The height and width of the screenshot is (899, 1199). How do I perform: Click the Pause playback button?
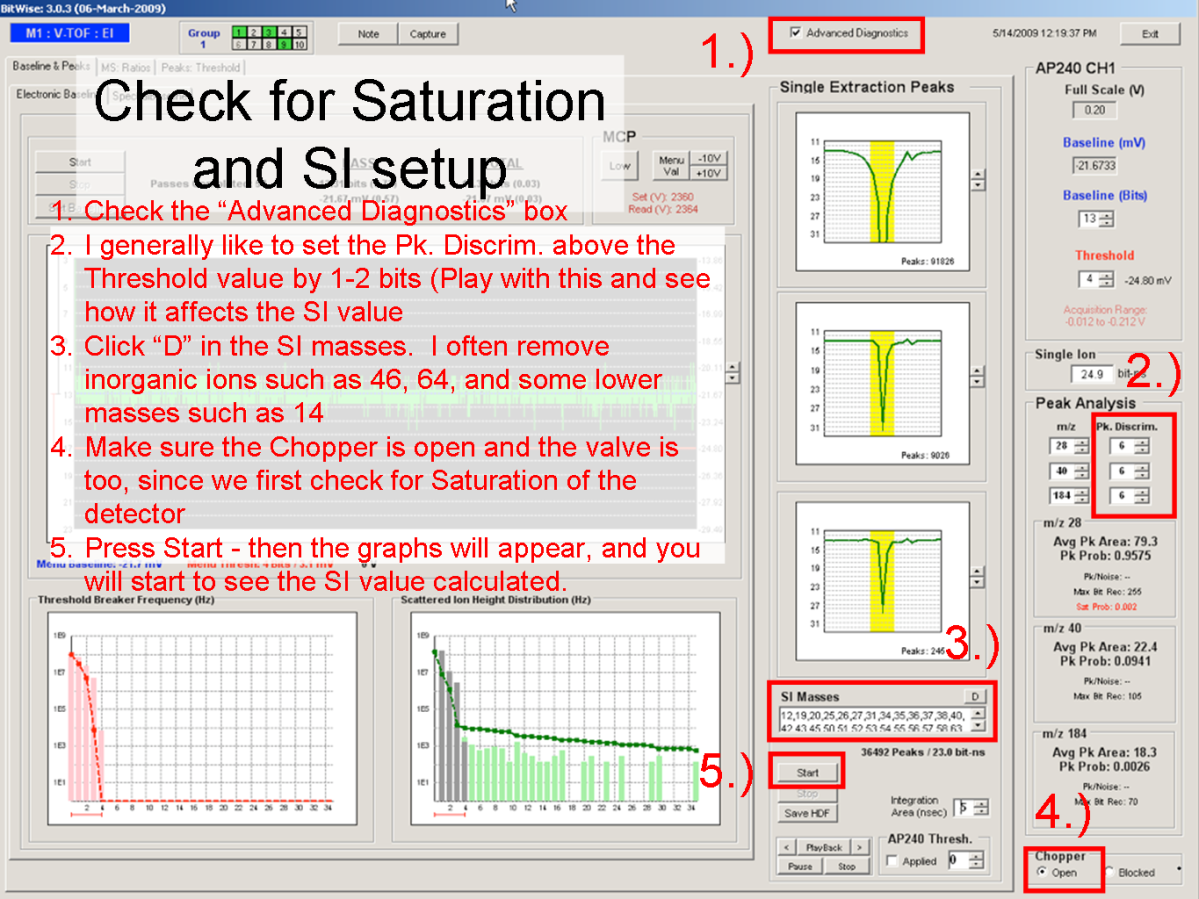(800, 866)
